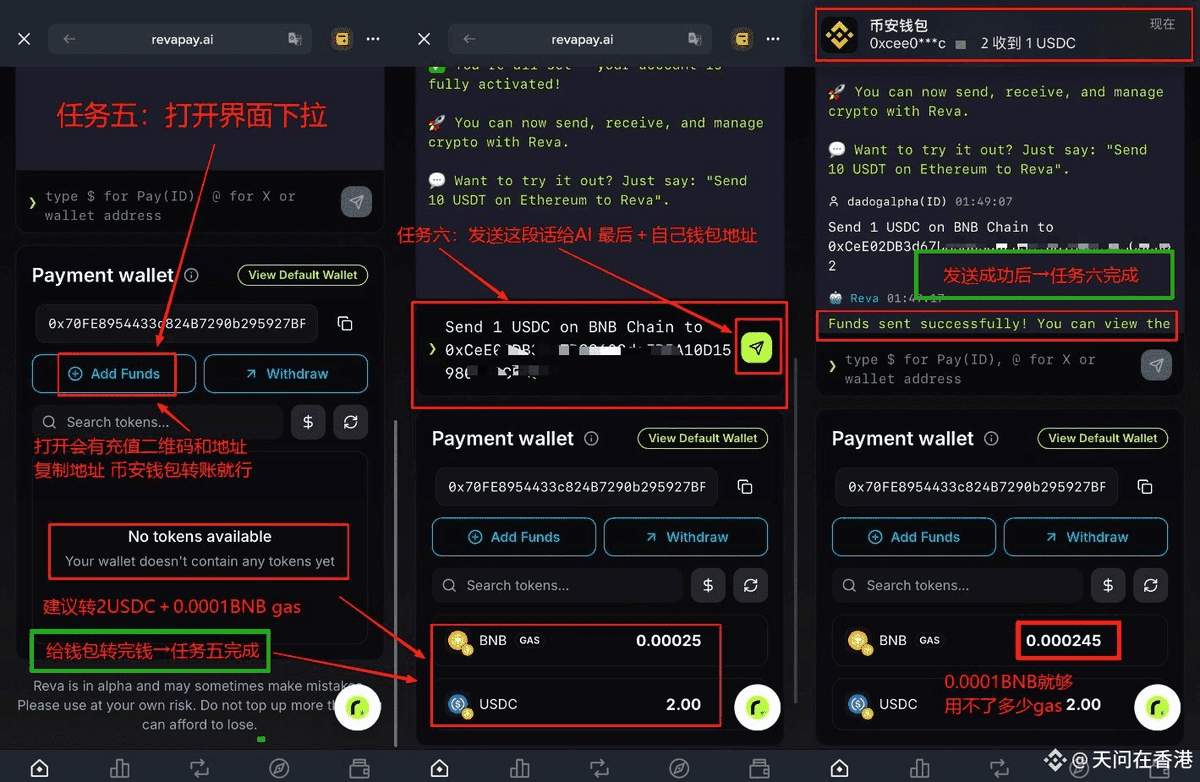This screenshot has width=1200, height=782.
Task: Tap Add Funds in the middle screenshot
Action: pos(514,537)
